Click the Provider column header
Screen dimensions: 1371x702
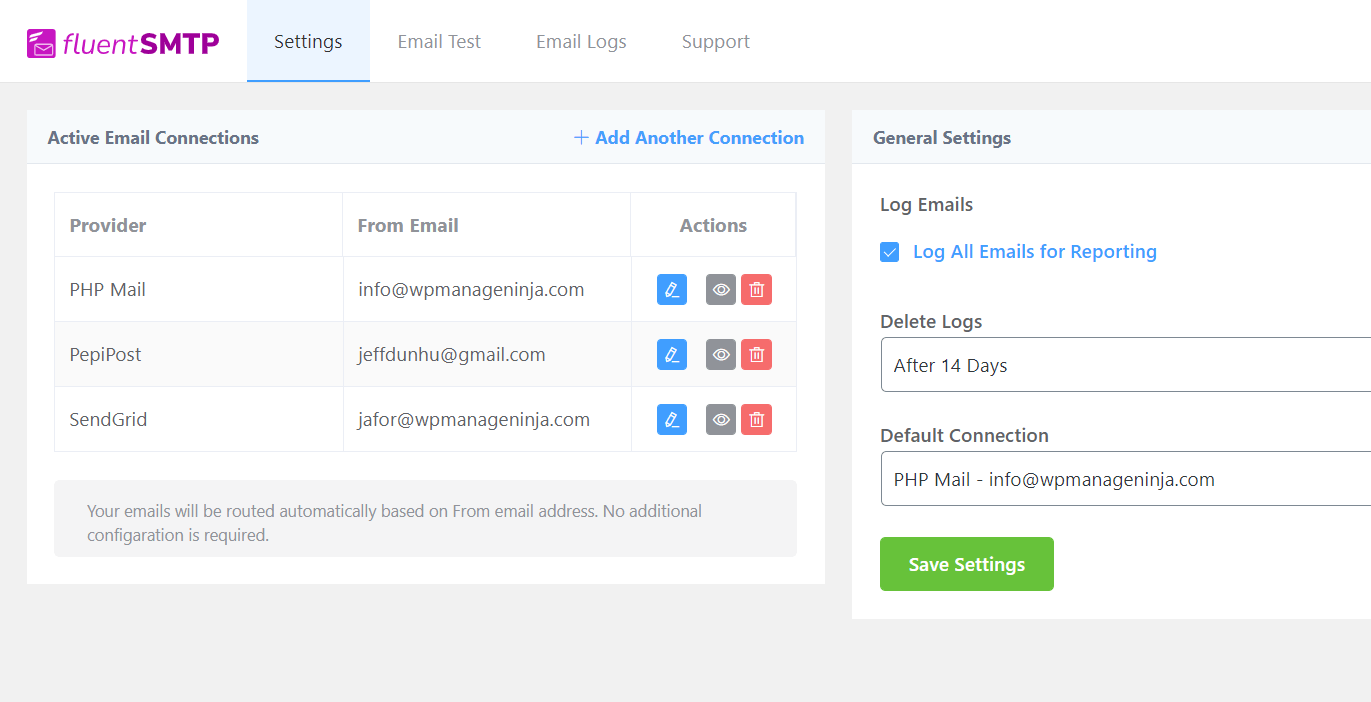click(199, 225)
